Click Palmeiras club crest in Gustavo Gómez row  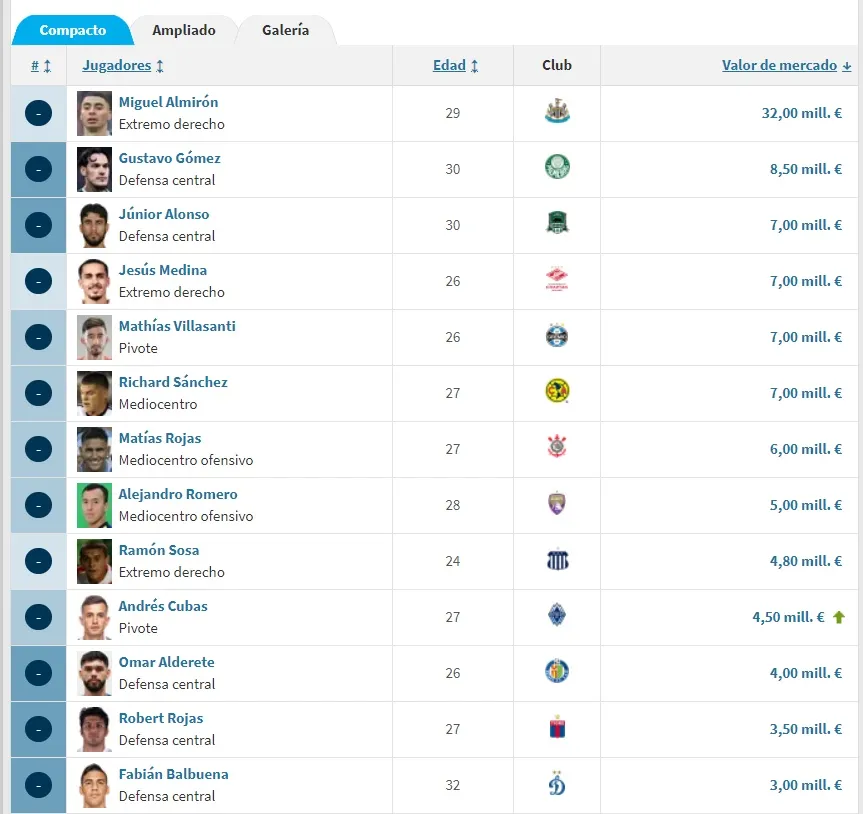pyautogui.click(x=556, y=168)
